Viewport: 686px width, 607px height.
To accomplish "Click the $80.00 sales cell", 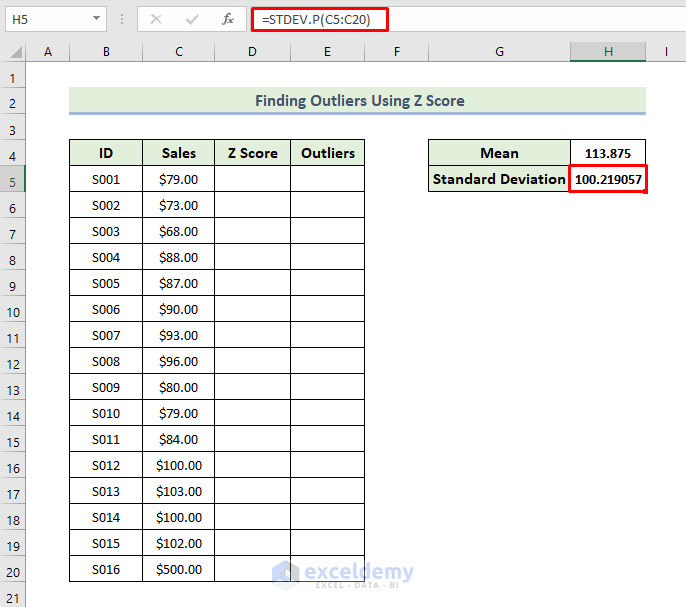I will pyautogui.click(x=178, y=387).
